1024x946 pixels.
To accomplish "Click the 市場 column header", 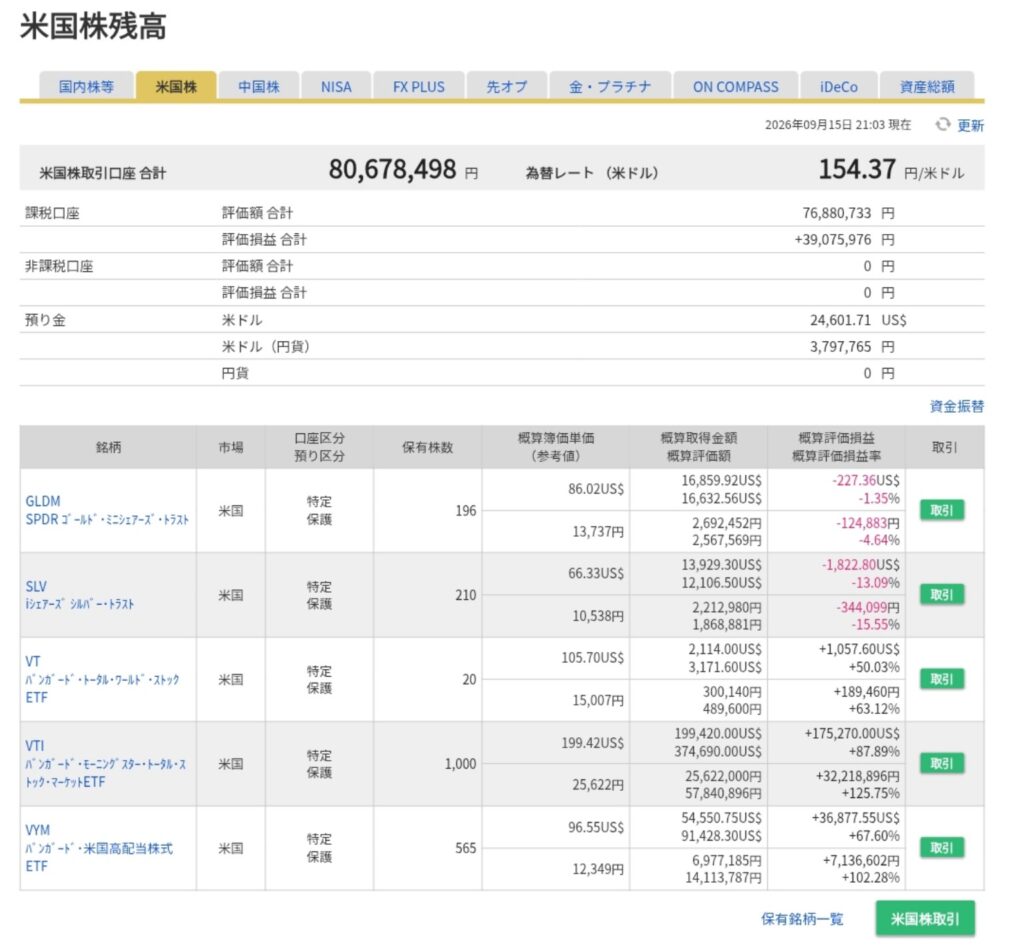I will [231, 447].
